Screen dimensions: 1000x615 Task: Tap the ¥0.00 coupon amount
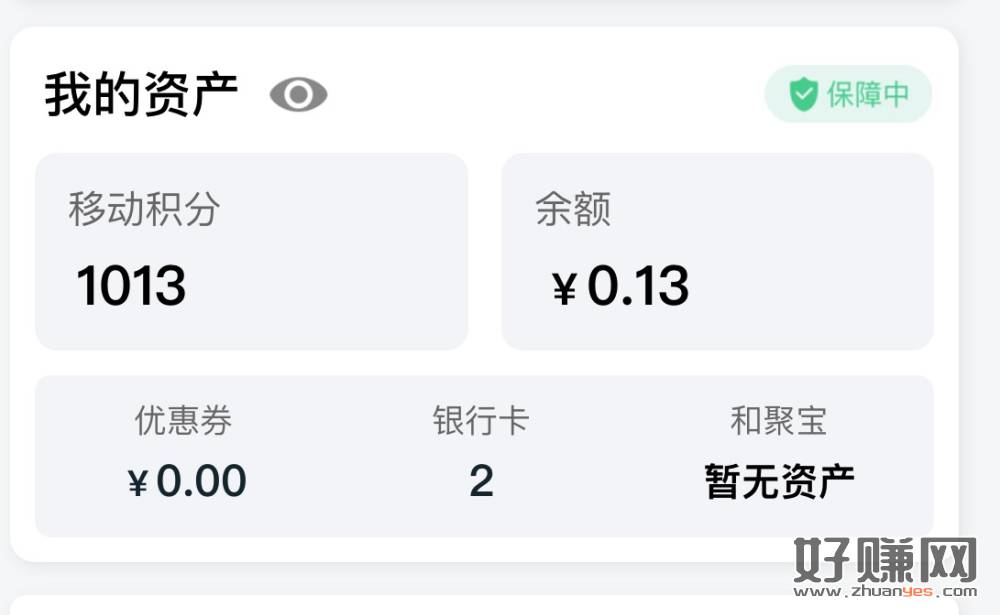187,480
